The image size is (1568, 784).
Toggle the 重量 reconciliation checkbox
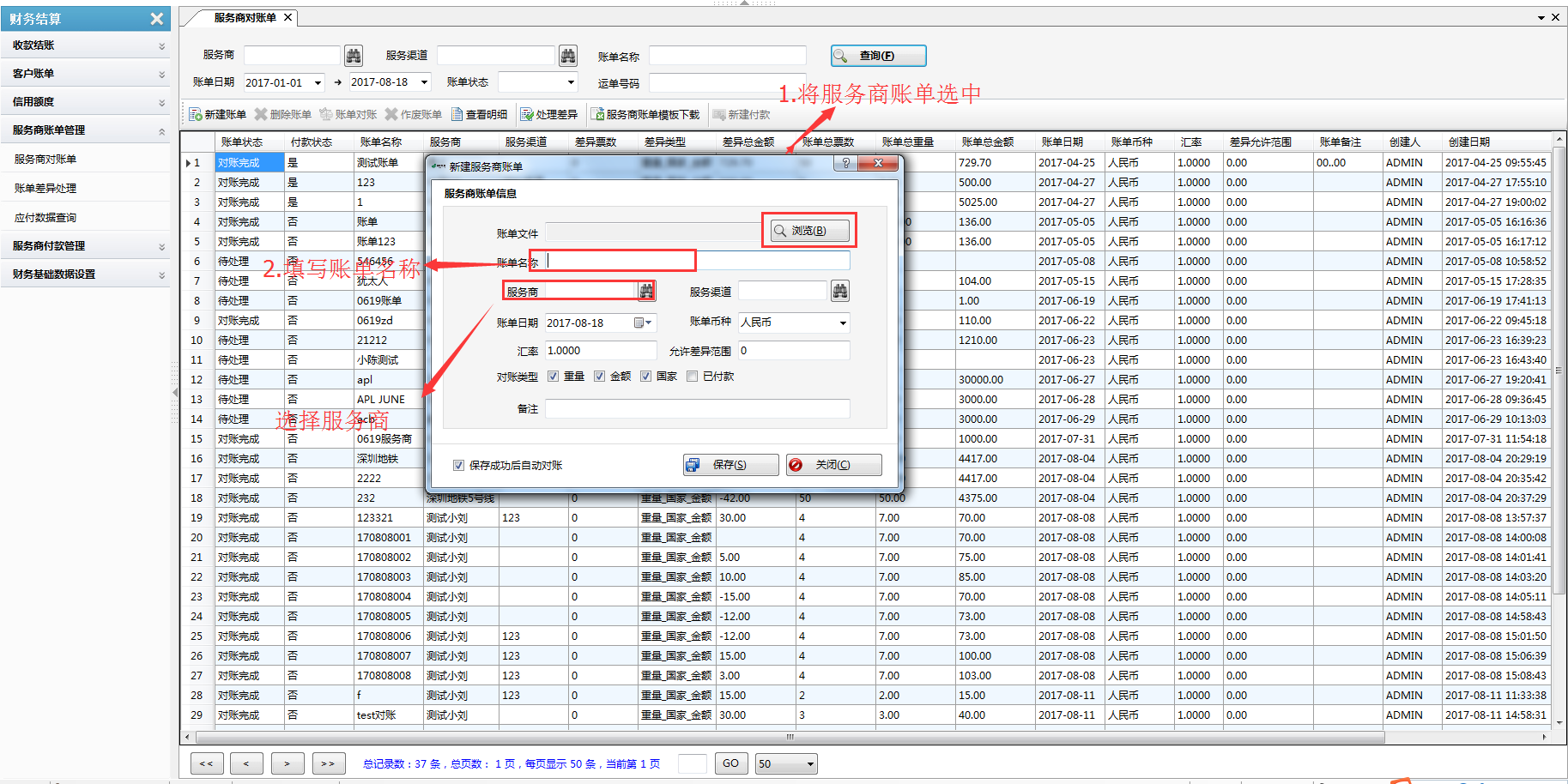coord(554,377)
